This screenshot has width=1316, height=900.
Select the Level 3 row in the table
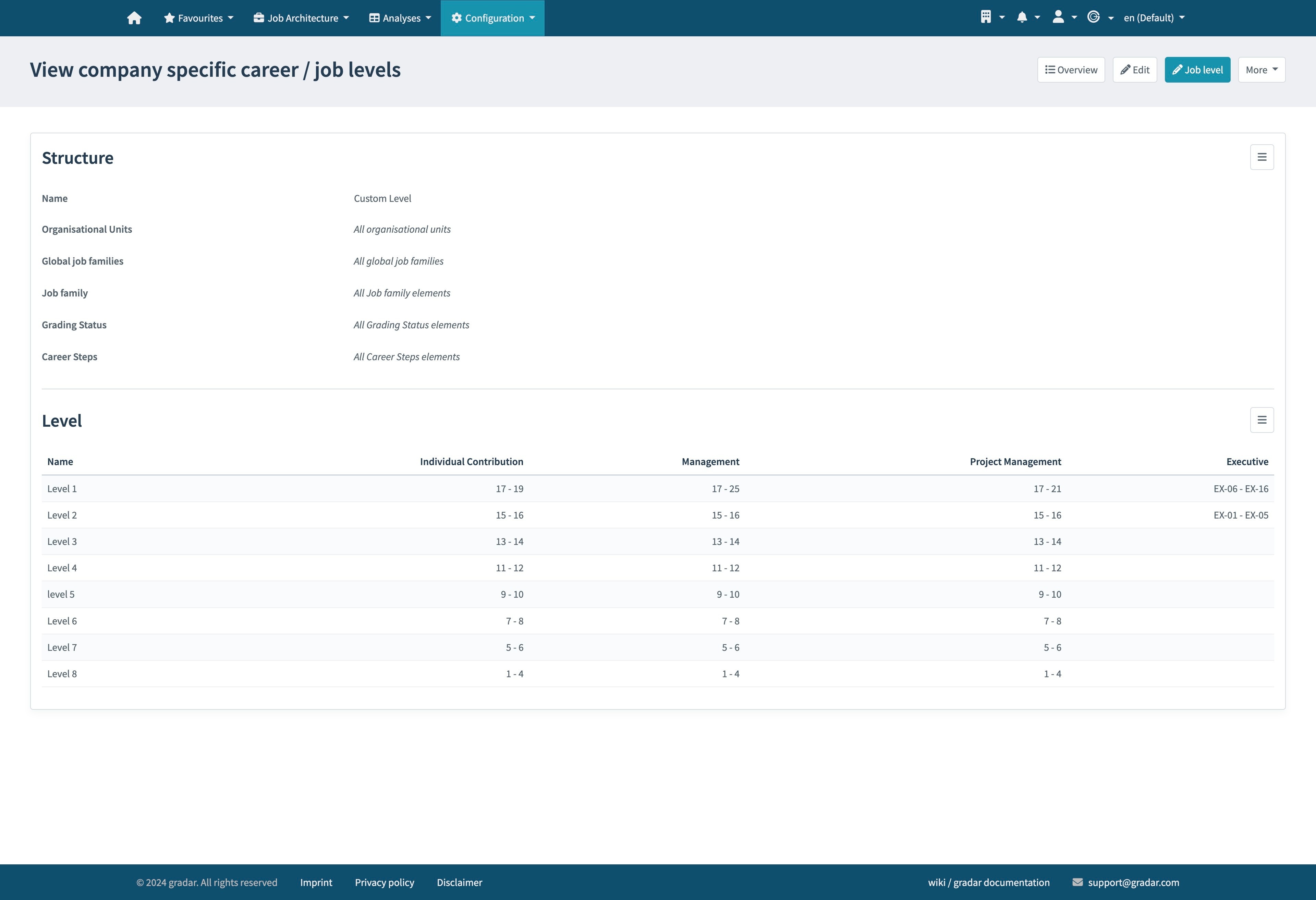coord(62,541)
